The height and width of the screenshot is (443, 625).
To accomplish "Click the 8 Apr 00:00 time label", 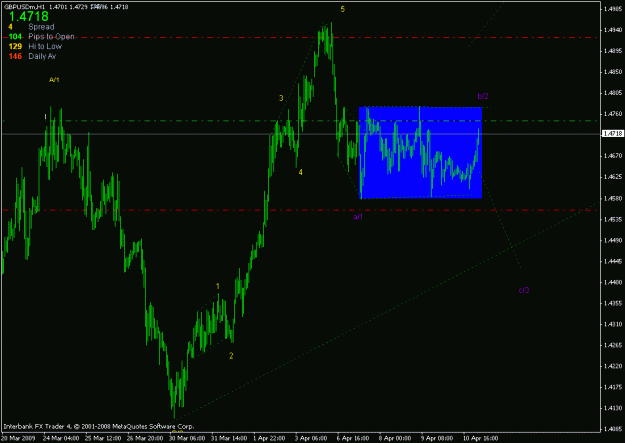I will click(x=395, y=438).
